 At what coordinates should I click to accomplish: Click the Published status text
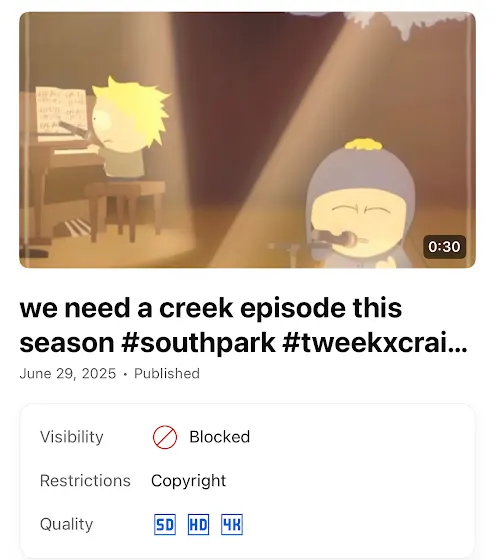coord(167,374)
